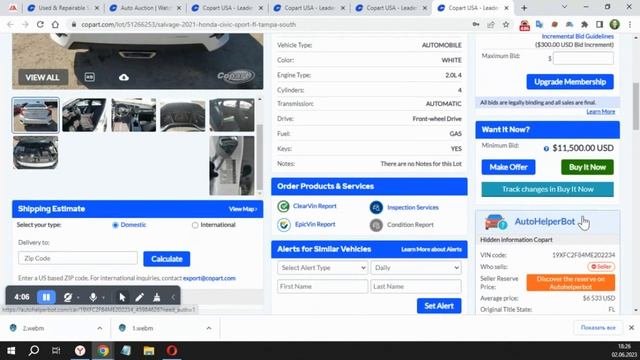This screenshot has height=360, width=640.
Task: Click the Inspection Services icon
Action: [376, 207]
